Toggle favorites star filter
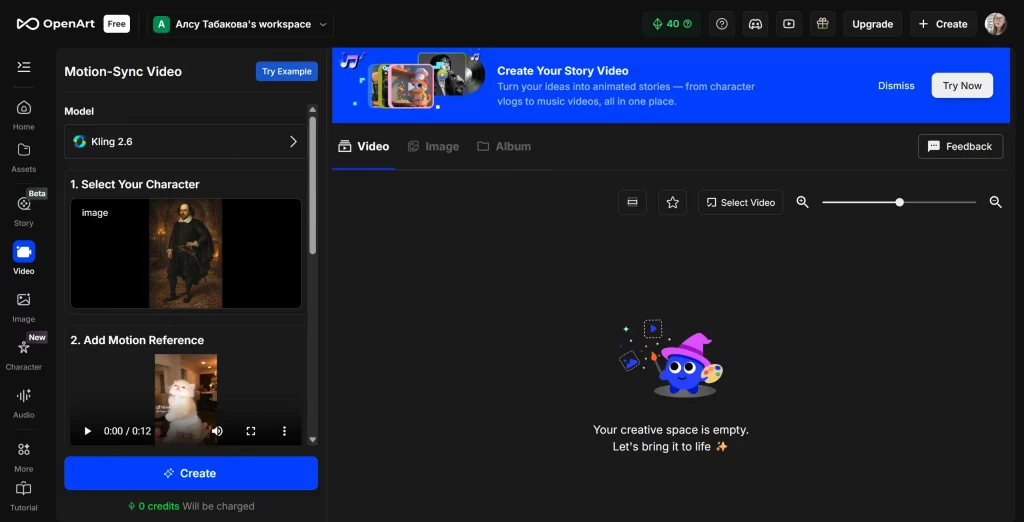The image size is (1024, 522). tap(672, 203)
